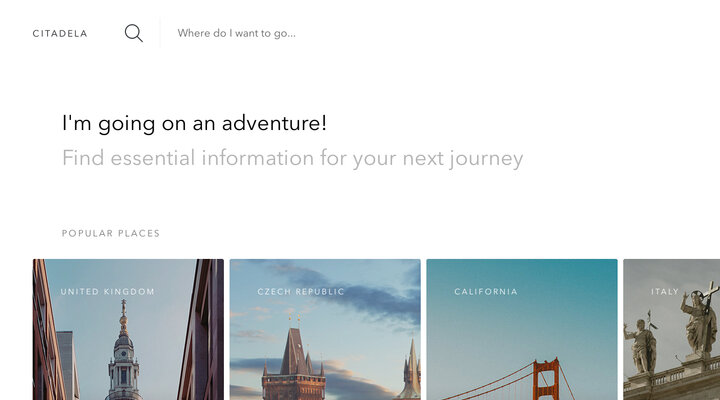Screen dimensions: 720x400
Task: Click the "Find essential information" subtitle text
Action: click(x=292, y=158)
